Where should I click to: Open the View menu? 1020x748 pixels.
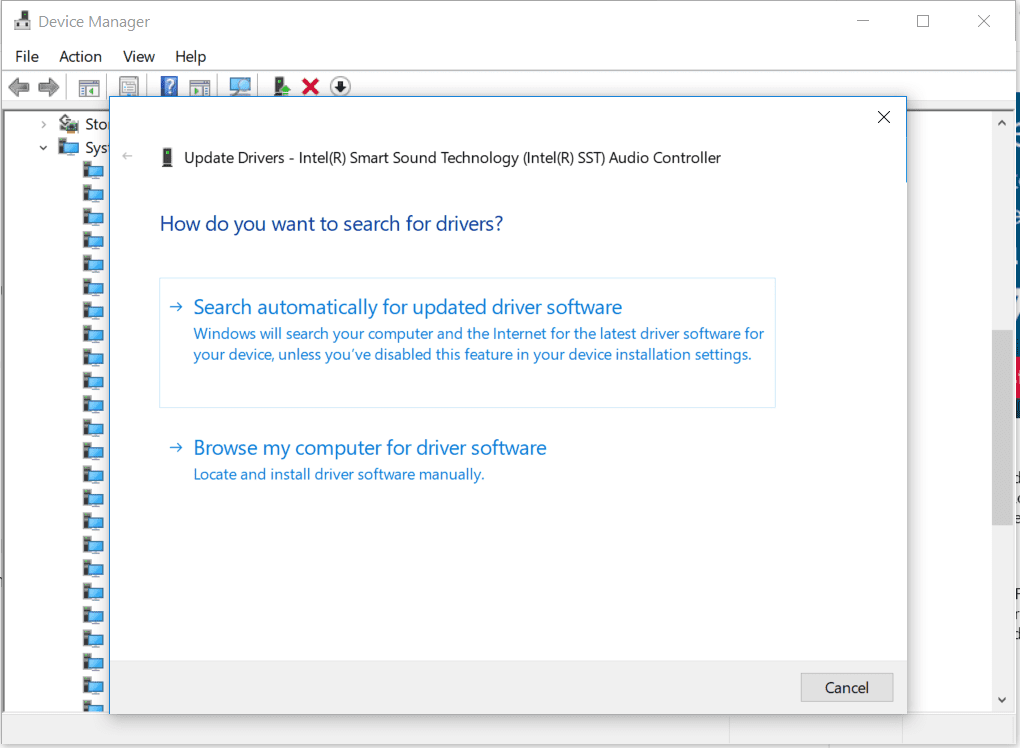(x=139, y=56)
